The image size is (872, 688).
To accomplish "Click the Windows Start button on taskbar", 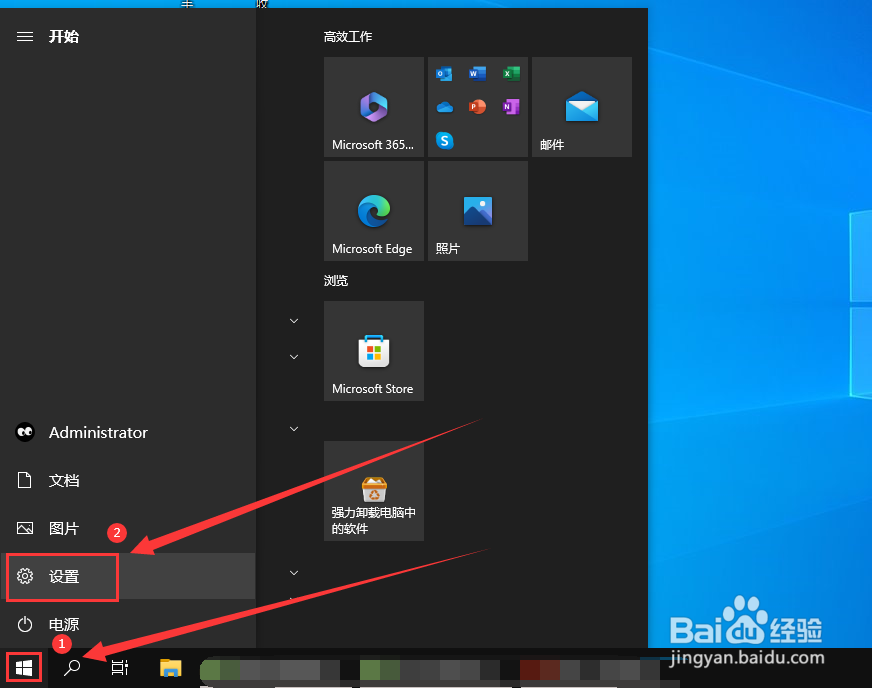I will point(24,667).
